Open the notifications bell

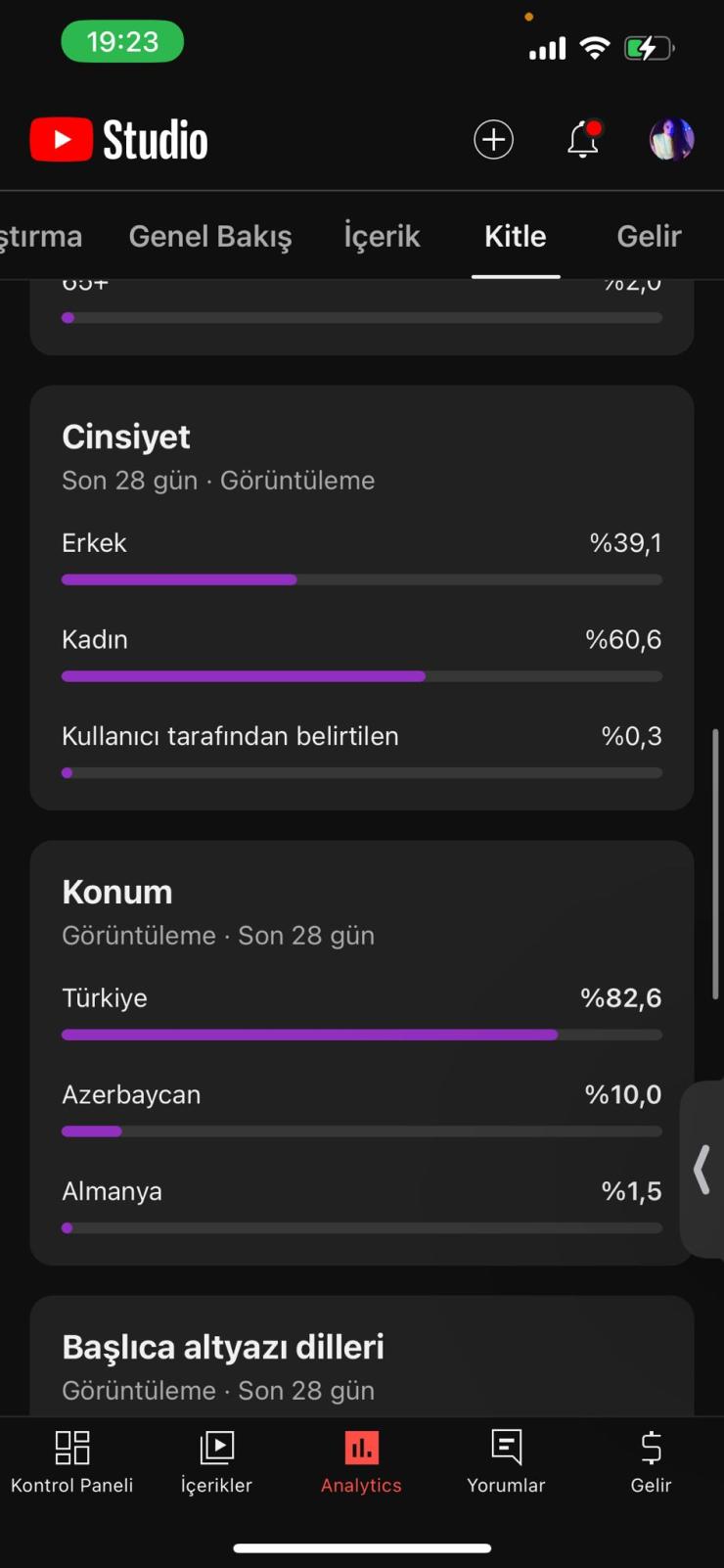coord(583,140)
